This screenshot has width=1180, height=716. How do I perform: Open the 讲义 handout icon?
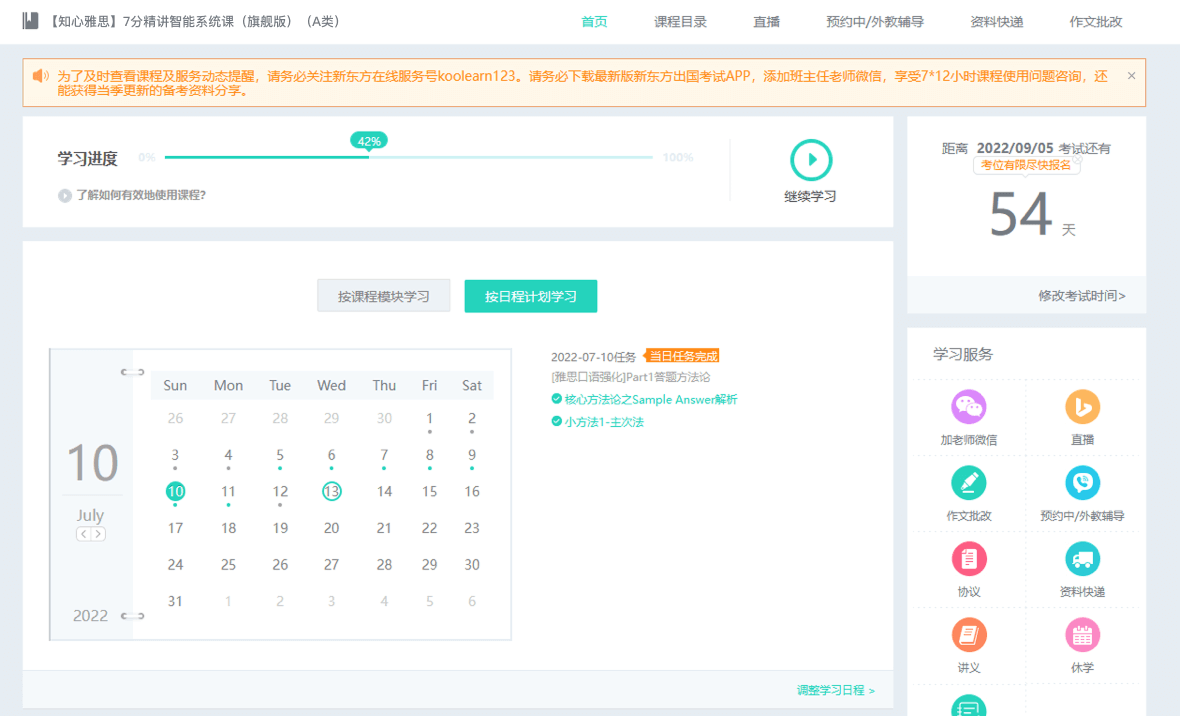(x=968, y=635)
